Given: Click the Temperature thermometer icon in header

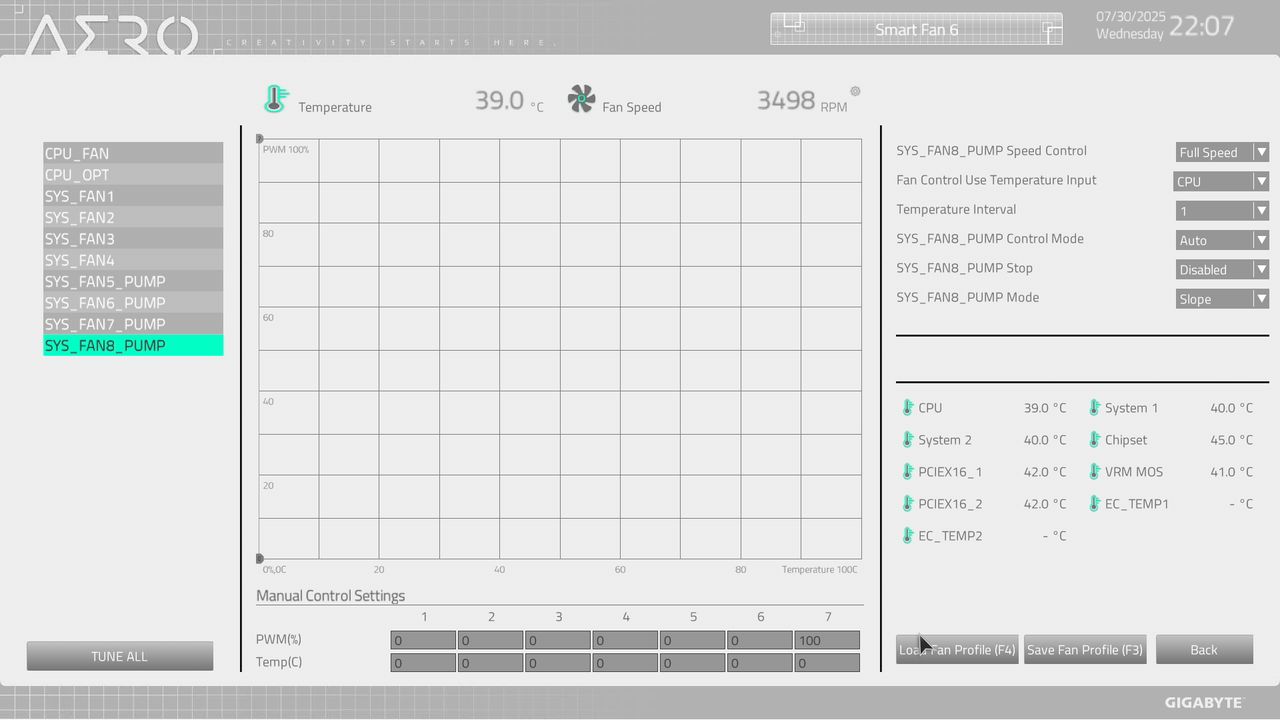Looking at the screenshot, I should pos(276,98).
